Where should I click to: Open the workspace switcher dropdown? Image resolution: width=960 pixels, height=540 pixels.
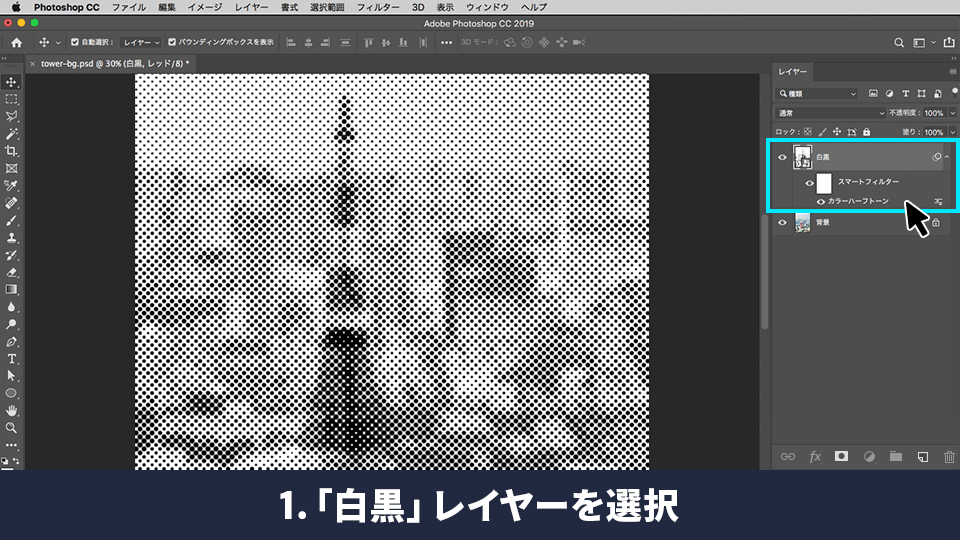pyautogui.click(x=923, y=42)
